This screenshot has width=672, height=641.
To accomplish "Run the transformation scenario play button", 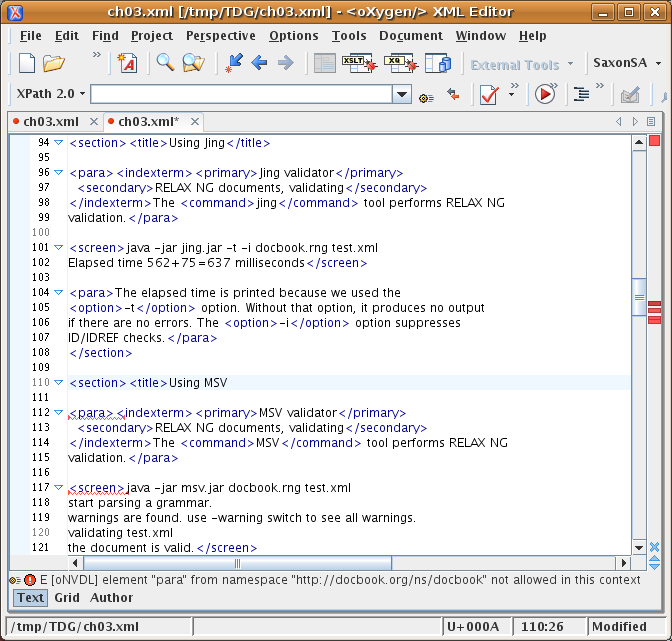I will pyautogui.click(x=545, y=95).
